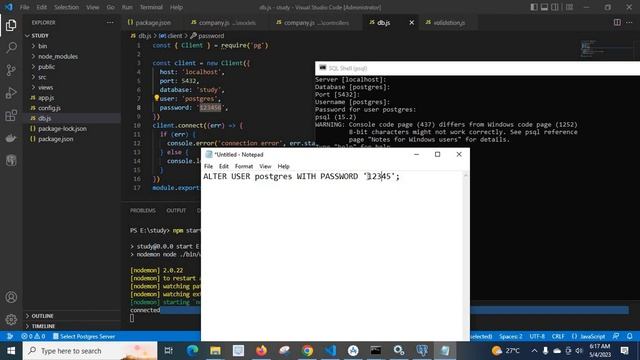Open the Explorer view in activity bar
This screenshot has width=640, height=360.
coord(11,25)
